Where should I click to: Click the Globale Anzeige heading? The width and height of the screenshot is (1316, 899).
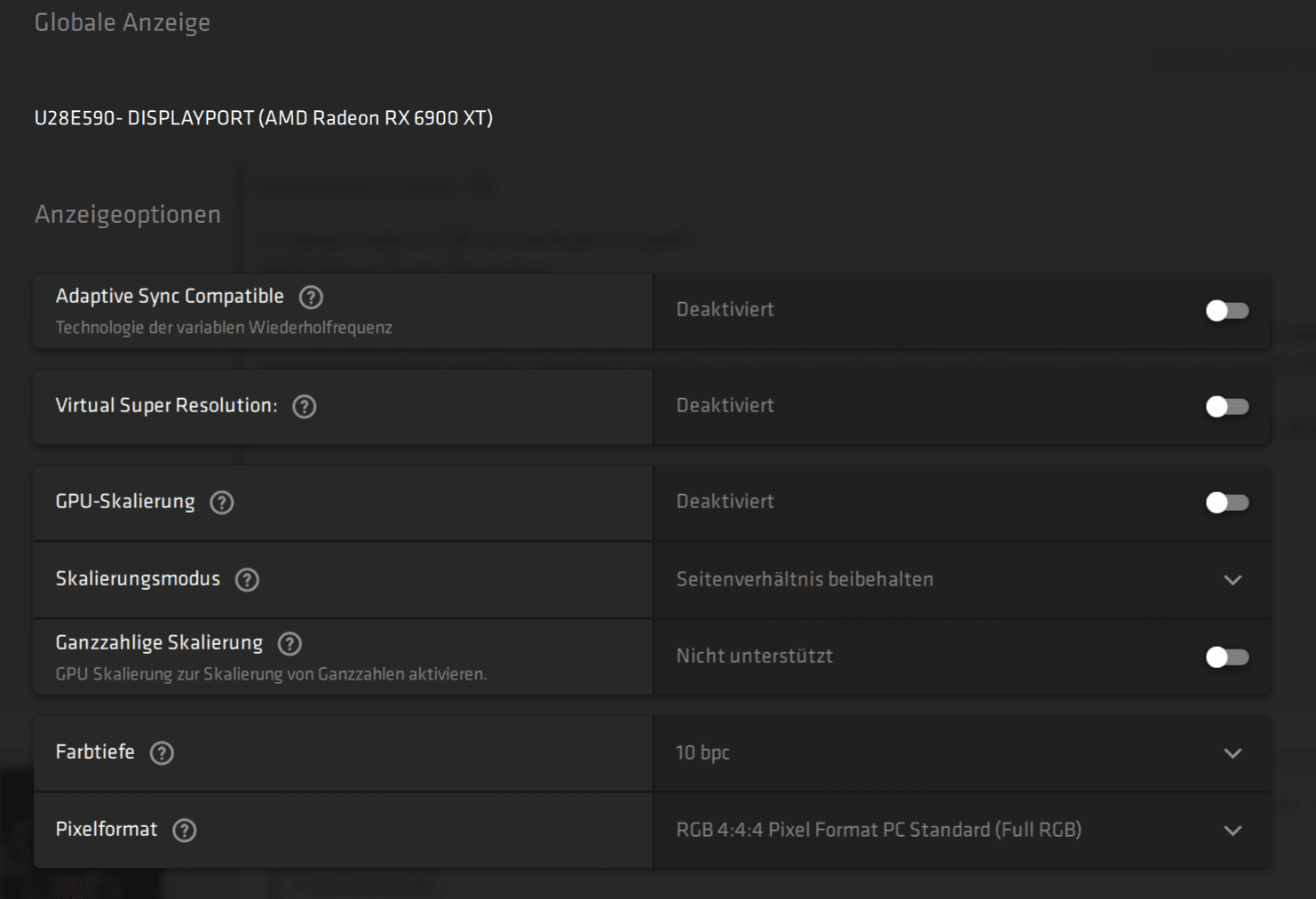[x=123, y=23]
